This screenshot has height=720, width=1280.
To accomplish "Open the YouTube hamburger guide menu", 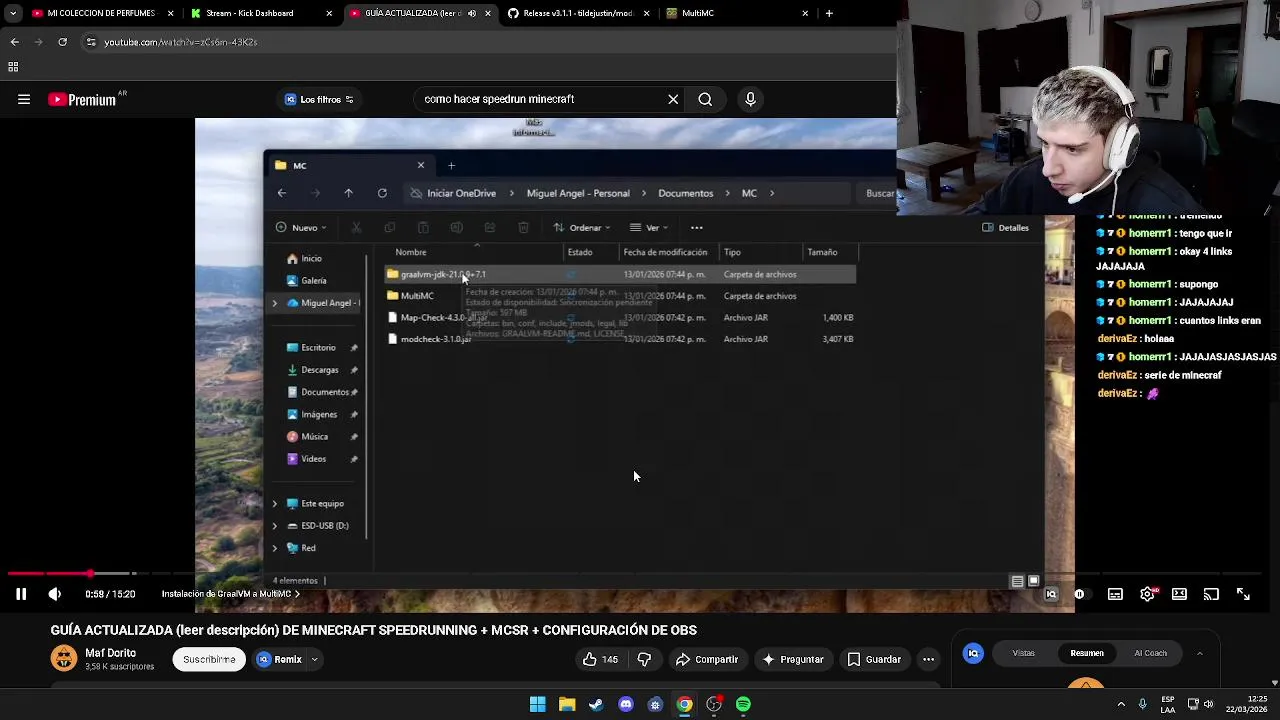I will pyautogui.click(x=24, y=99).
